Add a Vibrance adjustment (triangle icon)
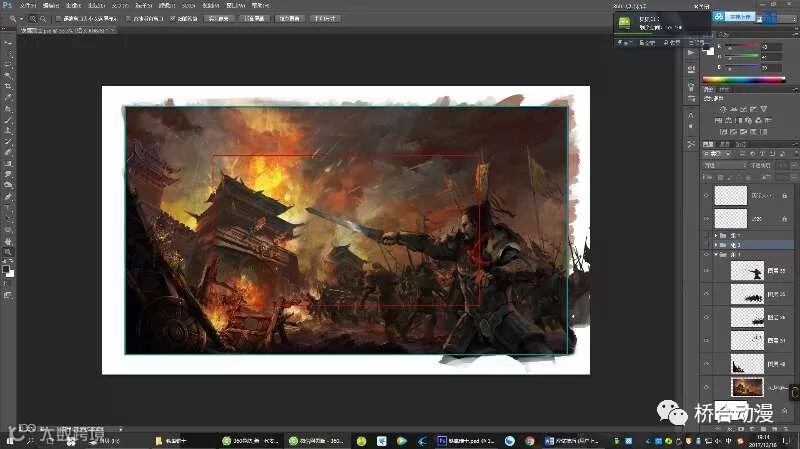Image resolution: width=800 pixels, height=449 pixels. point(764,109)
